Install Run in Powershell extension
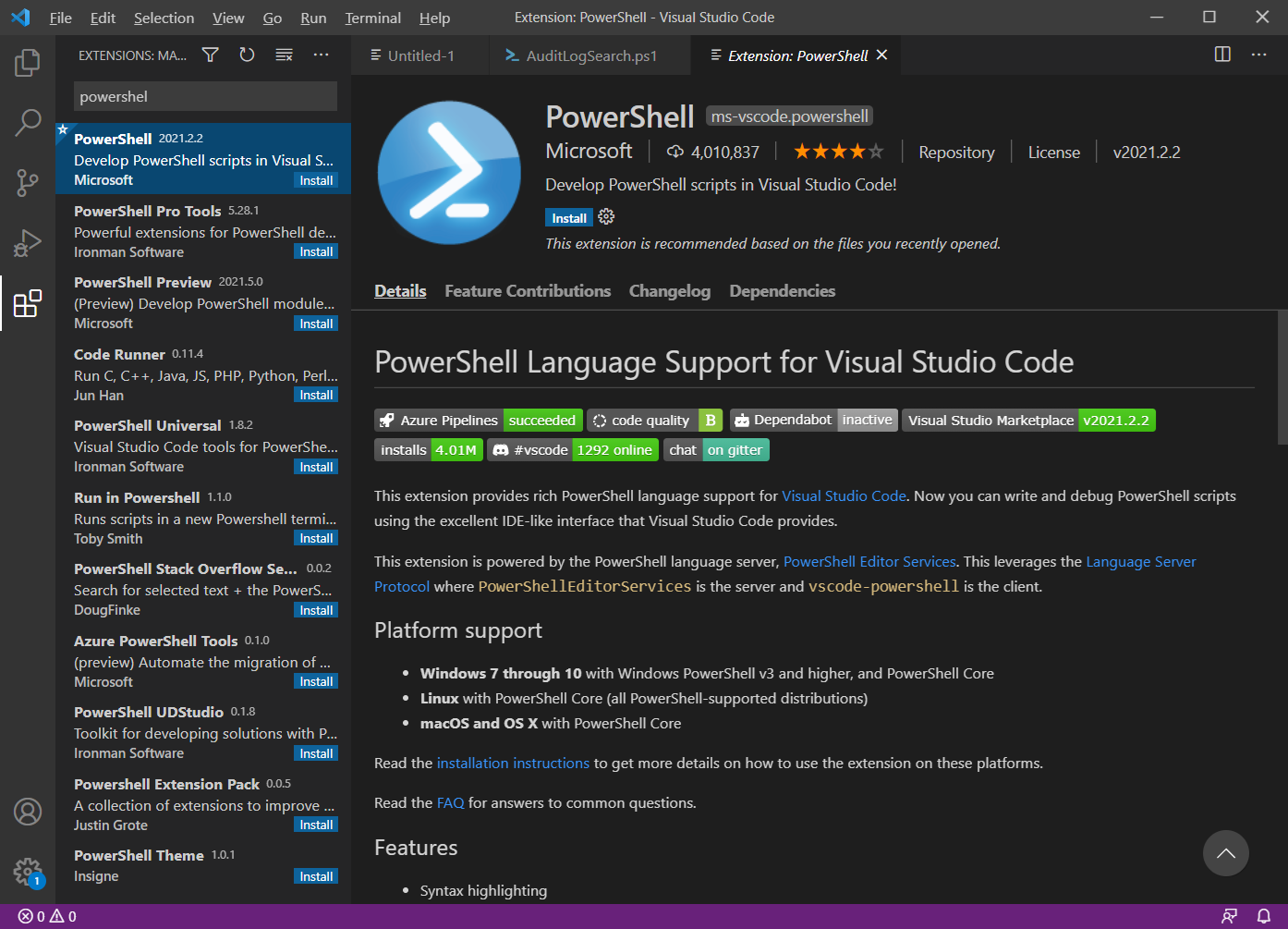1288x929 pixels. pyautogui.click(x=316, y=538)
